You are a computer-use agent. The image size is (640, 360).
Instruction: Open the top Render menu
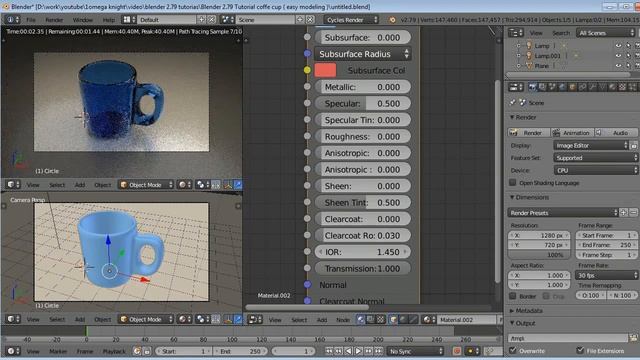pyautogui.click(x=54, y=20)
